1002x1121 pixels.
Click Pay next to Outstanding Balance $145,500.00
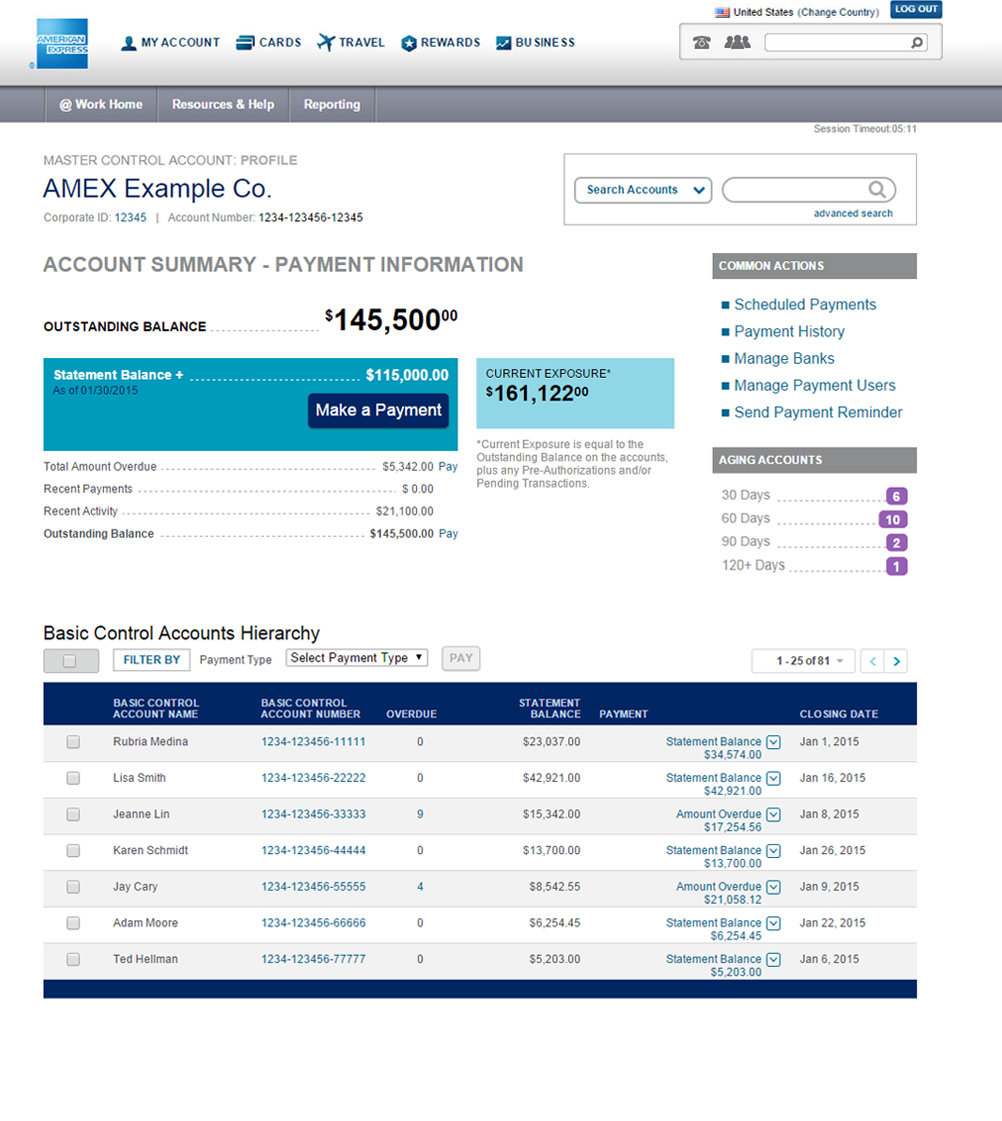click(x=448, y=534)
